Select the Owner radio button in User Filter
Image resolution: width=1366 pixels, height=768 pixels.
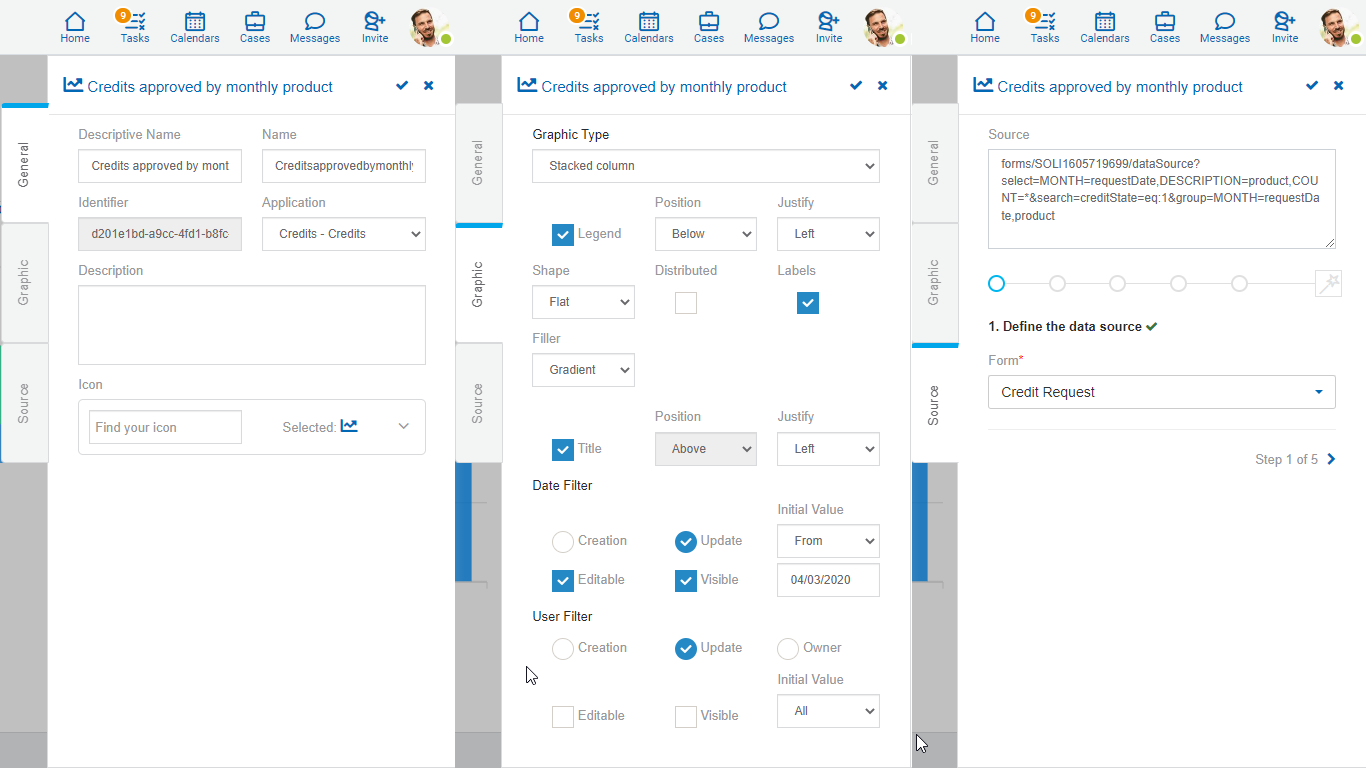click(788, 648)
